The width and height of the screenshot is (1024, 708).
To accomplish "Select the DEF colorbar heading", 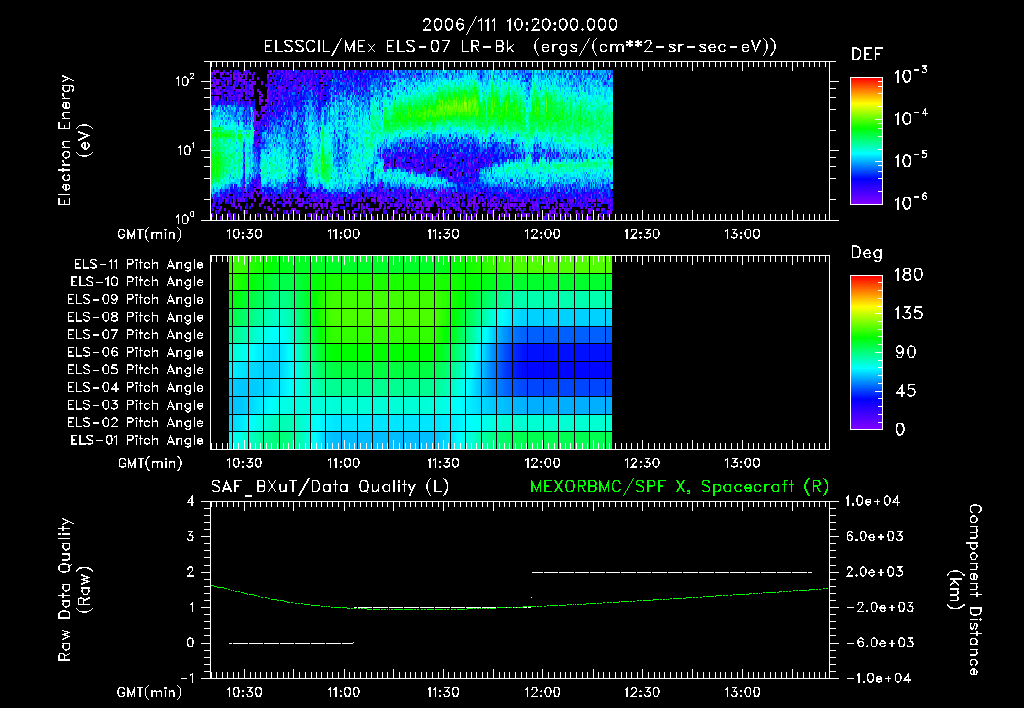I will pos(867,54).
